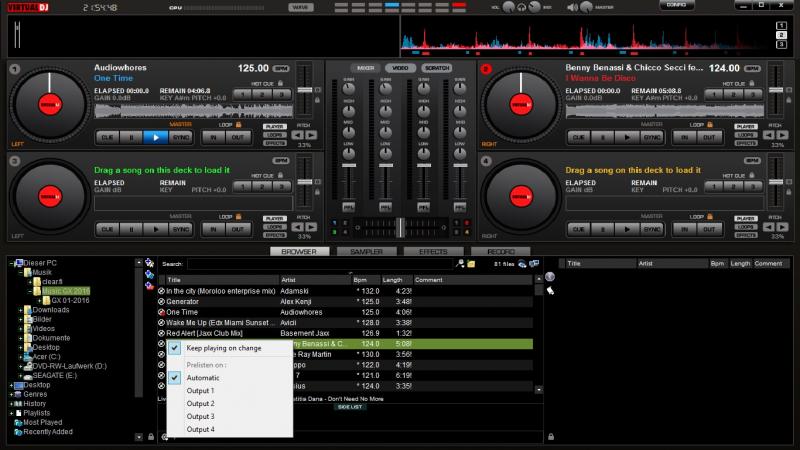
Task: Pause deck 1 playback
Action: [132, 137]
